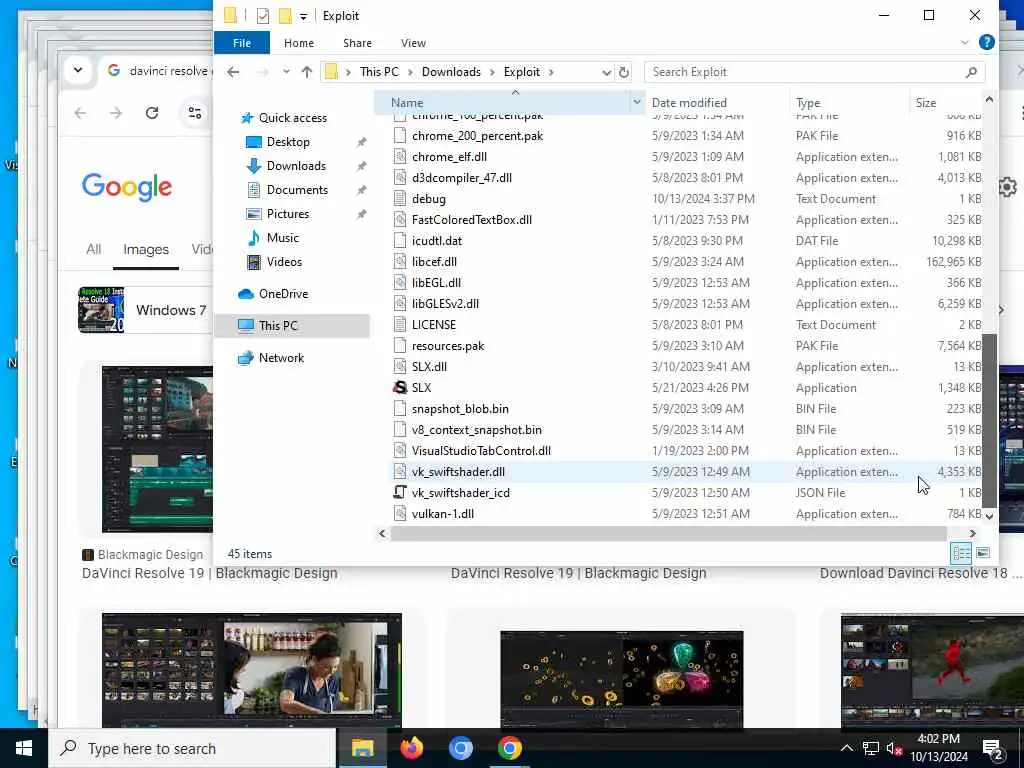Click the vertical scrollbar thumb in file list
The width and height of the screenshot is (1024, 768).
click(x=989, y=421)
